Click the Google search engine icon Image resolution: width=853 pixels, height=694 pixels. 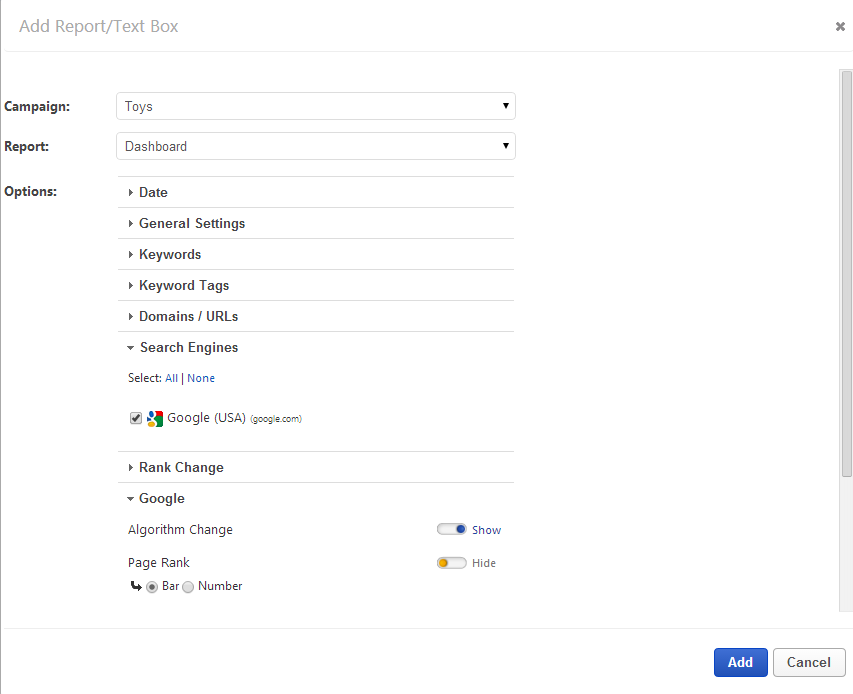coord(155,419)
